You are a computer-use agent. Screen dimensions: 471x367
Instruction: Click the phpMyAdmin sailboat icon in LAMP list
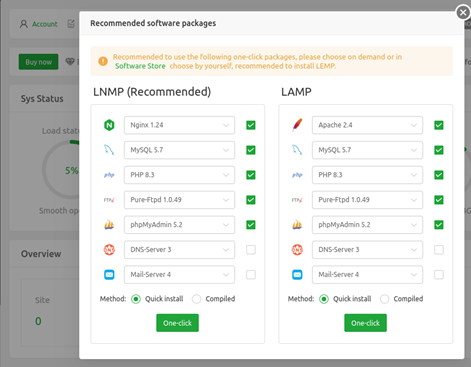pyautogui.click(x=297, y=225)
